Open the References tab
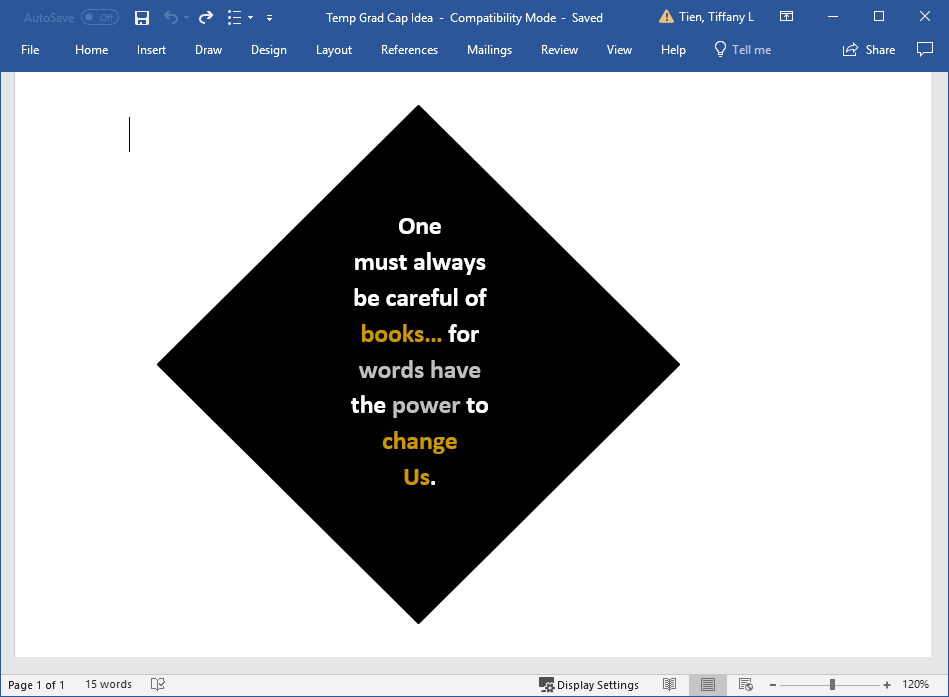The width and height of the screenshot is (949, 697). tap(409, 50)
